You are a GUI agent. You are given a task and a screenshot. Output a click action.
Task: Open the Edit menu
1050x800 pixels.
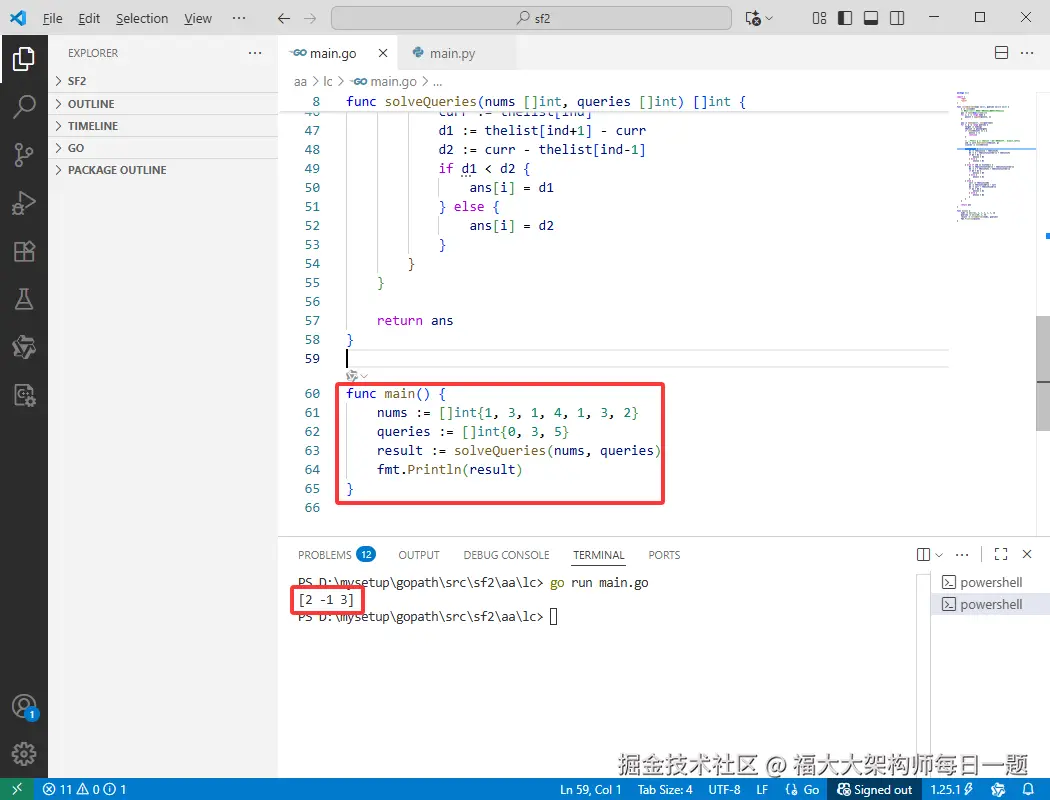pyautogui.click(x=88, y=18)
